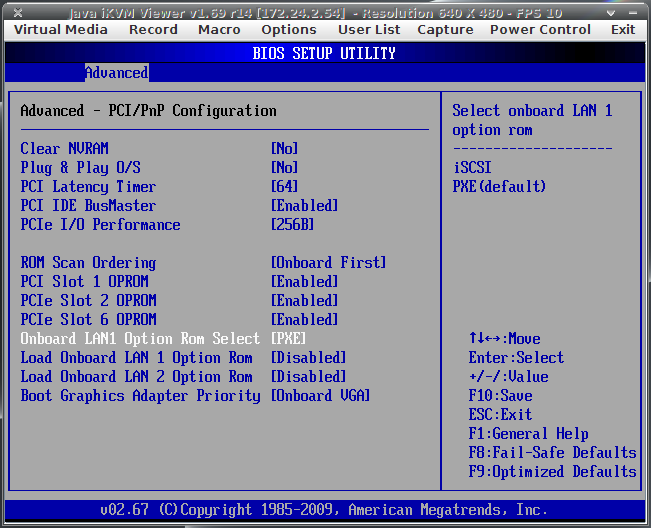This screenshot has height=528, width=651.
Task: Change ROM Scan Ordering Onboard First value
Action: [328, 263]
